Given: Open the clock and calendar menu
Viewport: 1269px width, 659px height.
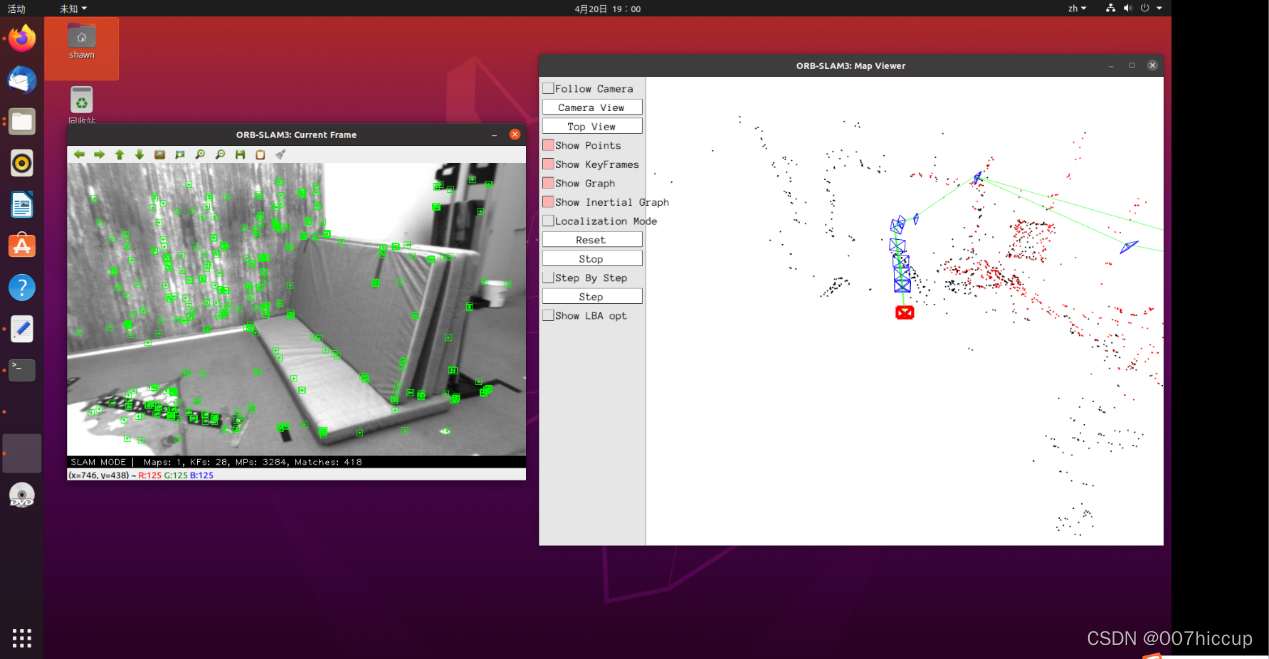Looking at the screenshot, I should point(608,8).
